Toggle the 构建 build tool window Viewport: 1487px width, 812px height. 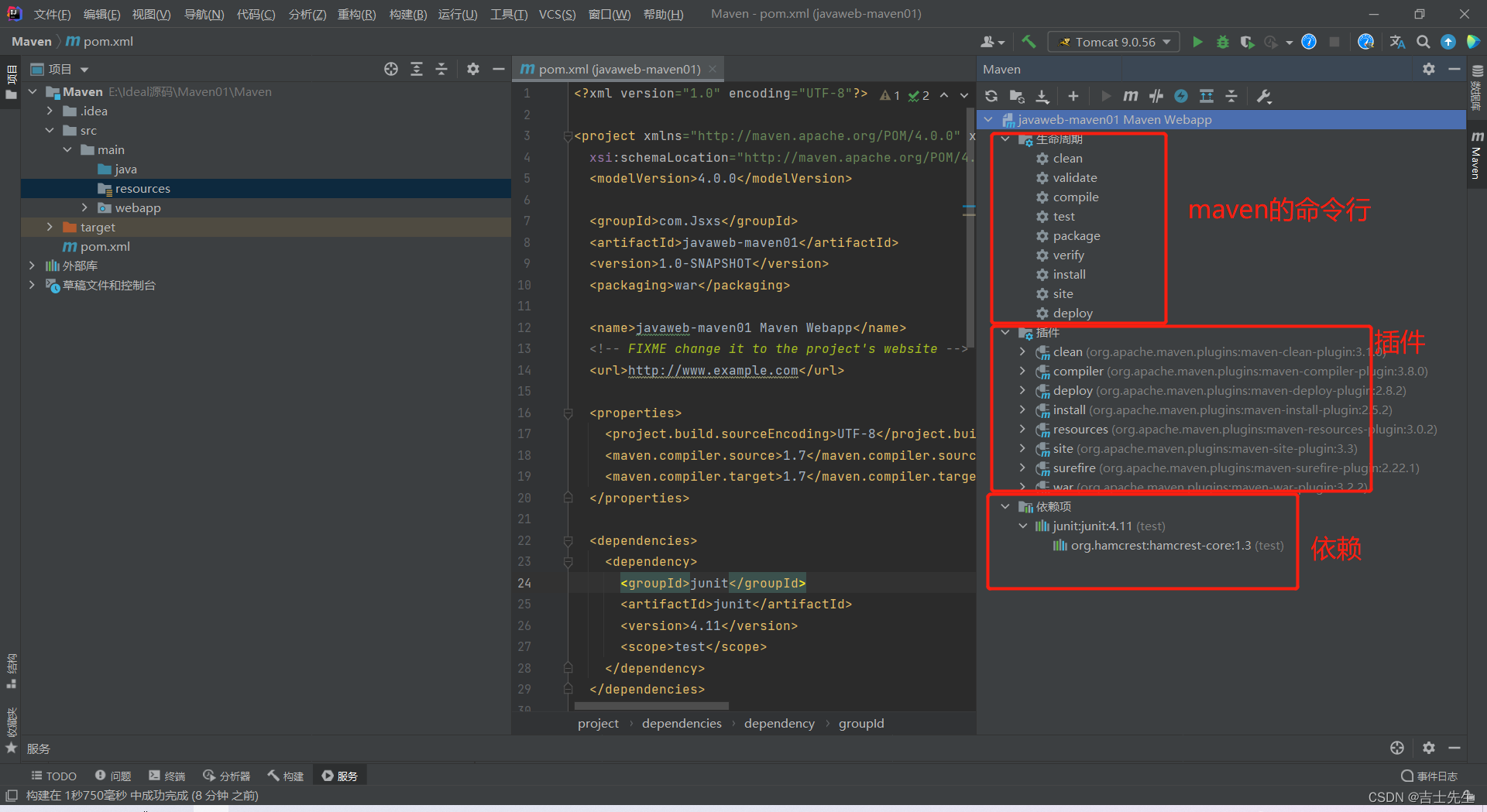click(x=286, y=776)
